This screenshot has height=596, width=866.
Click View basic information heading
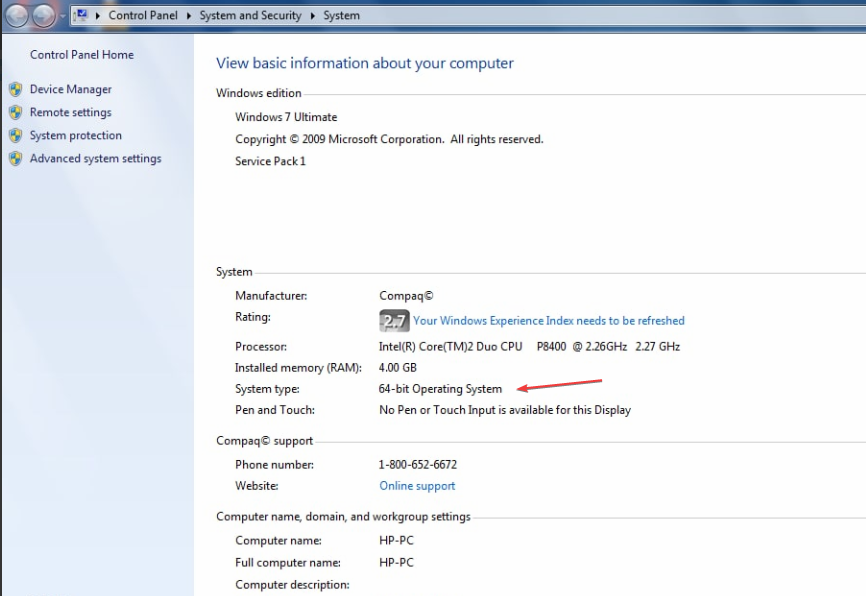click(x=365, y=63)
